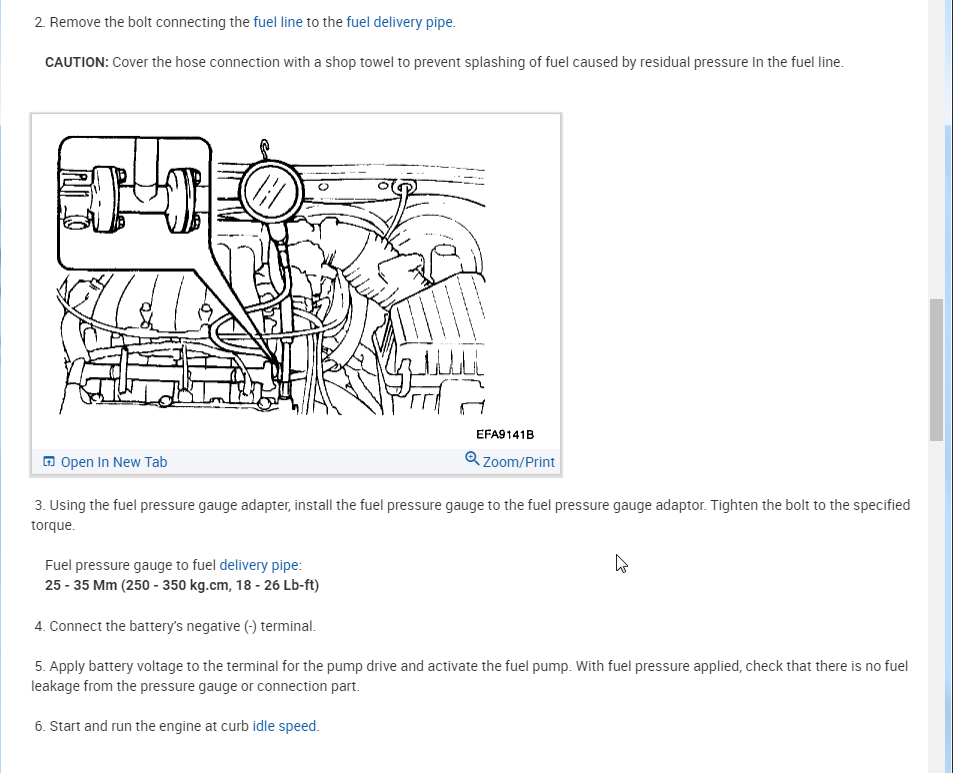Click the 'Open In New Tab' text
The image size is (953, 773).
114,462
